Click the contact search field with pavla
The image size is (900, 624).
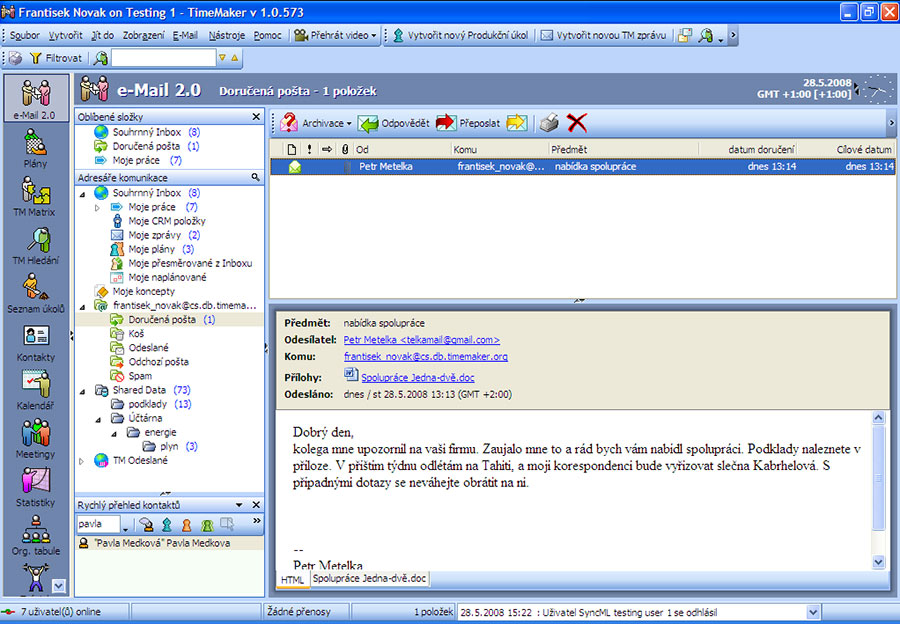click(97, 524)
